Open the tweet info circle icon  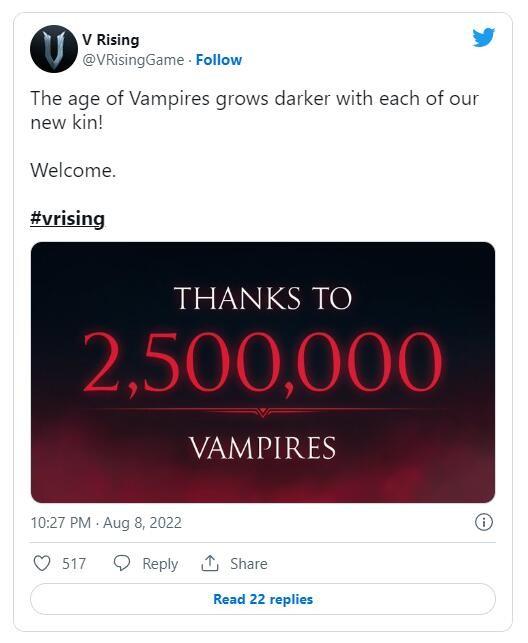click(x=484, y=522)
